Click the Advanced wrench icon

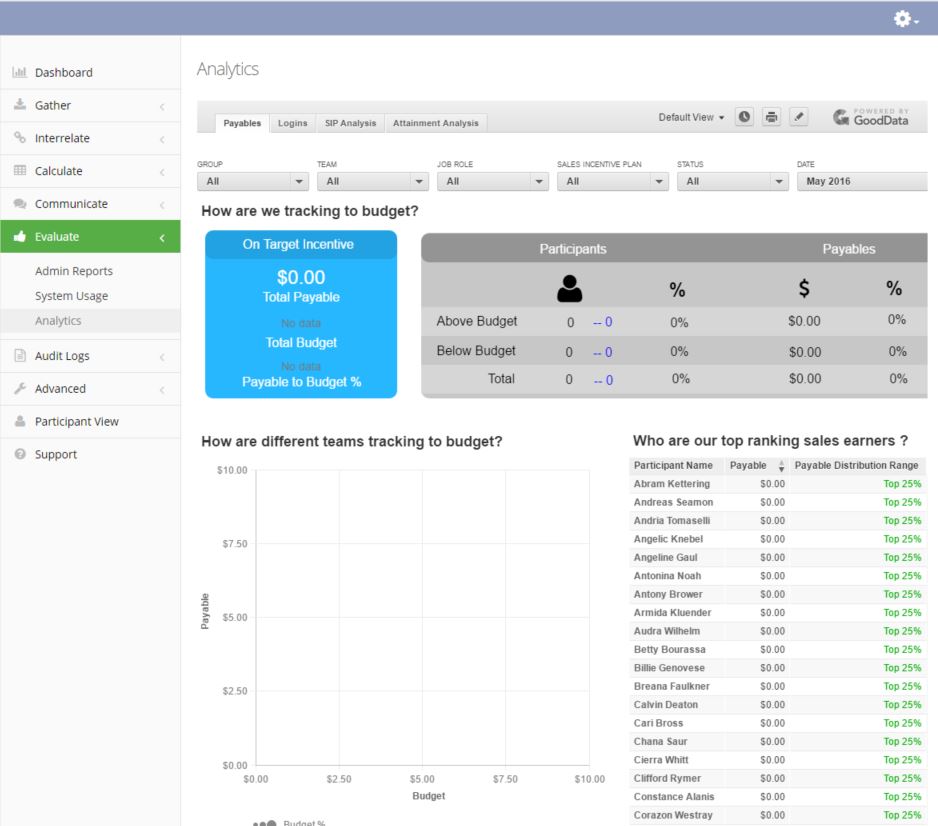tap(20, 388)
